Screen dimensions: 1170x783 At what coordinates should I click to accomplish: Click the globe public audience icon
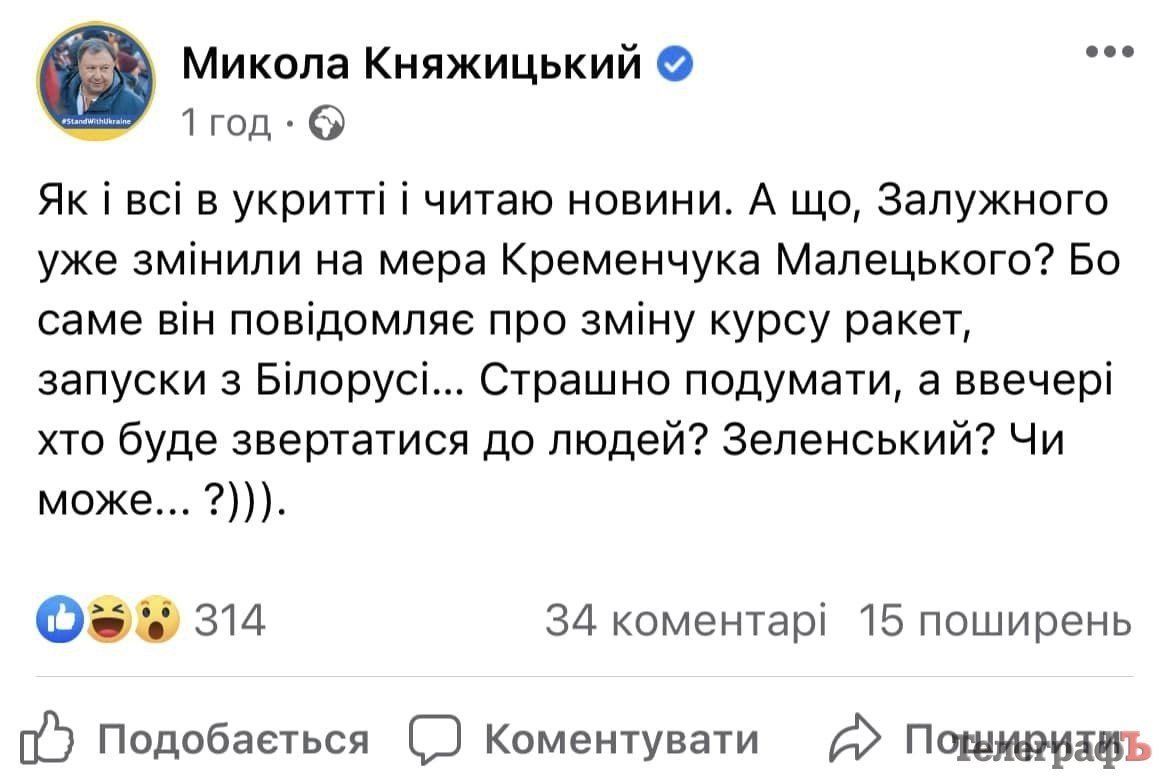(327, 122)
